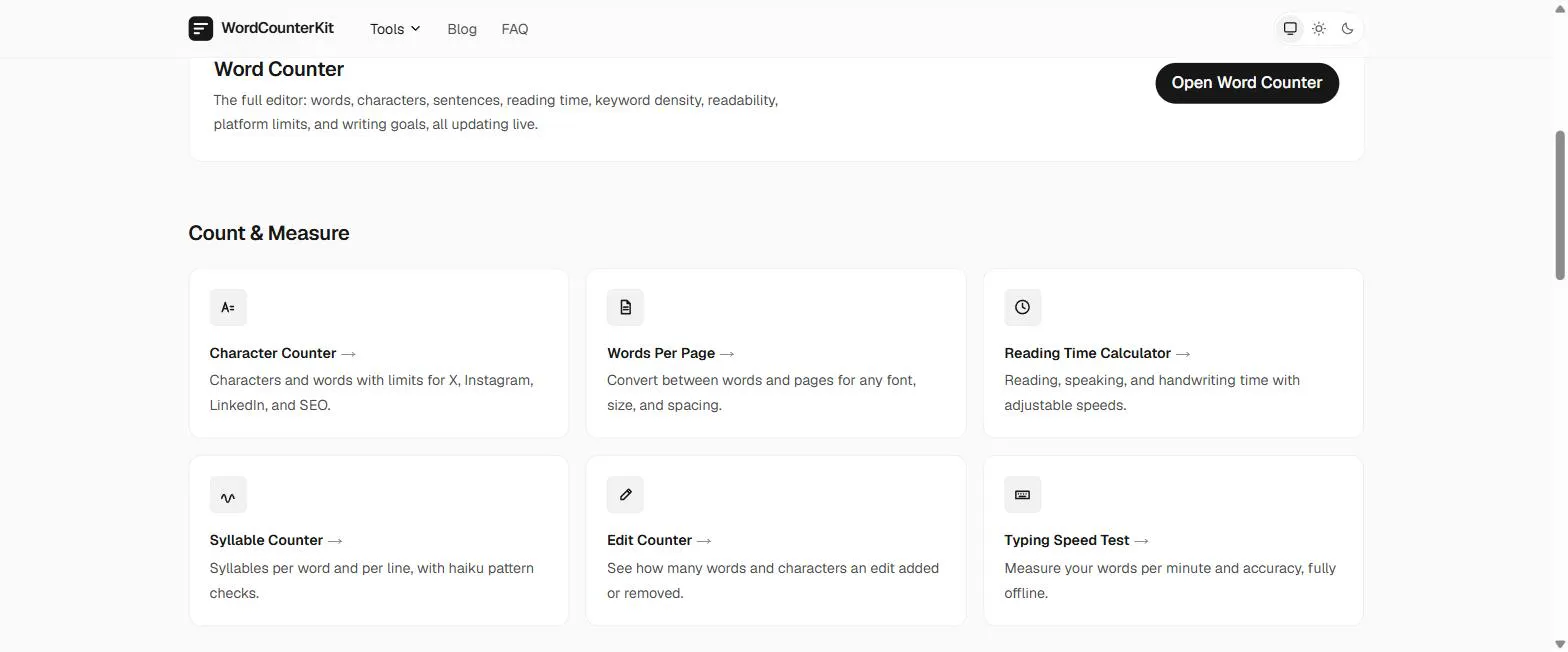Click the arrow after Edit Counter
1568x652 pixels.
coord(704,541)
